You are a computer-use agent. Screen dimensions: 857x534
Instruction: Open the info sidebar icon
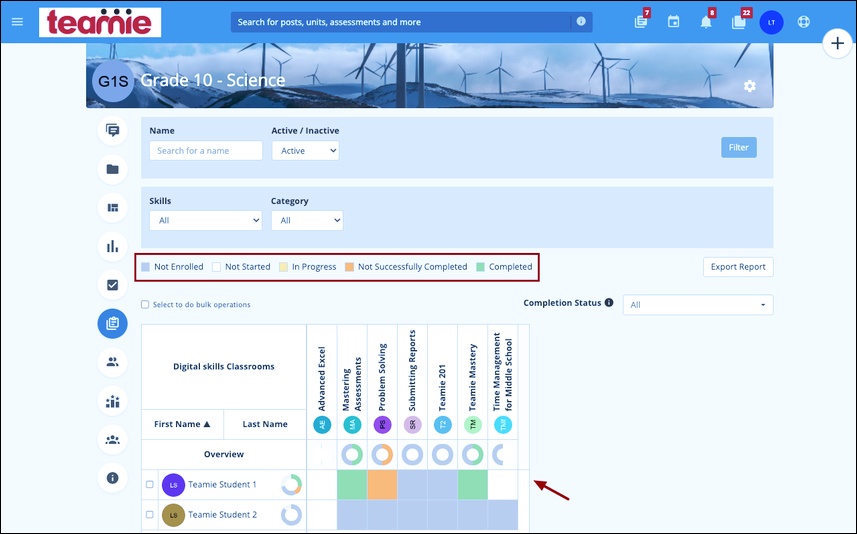pos(113,478)
